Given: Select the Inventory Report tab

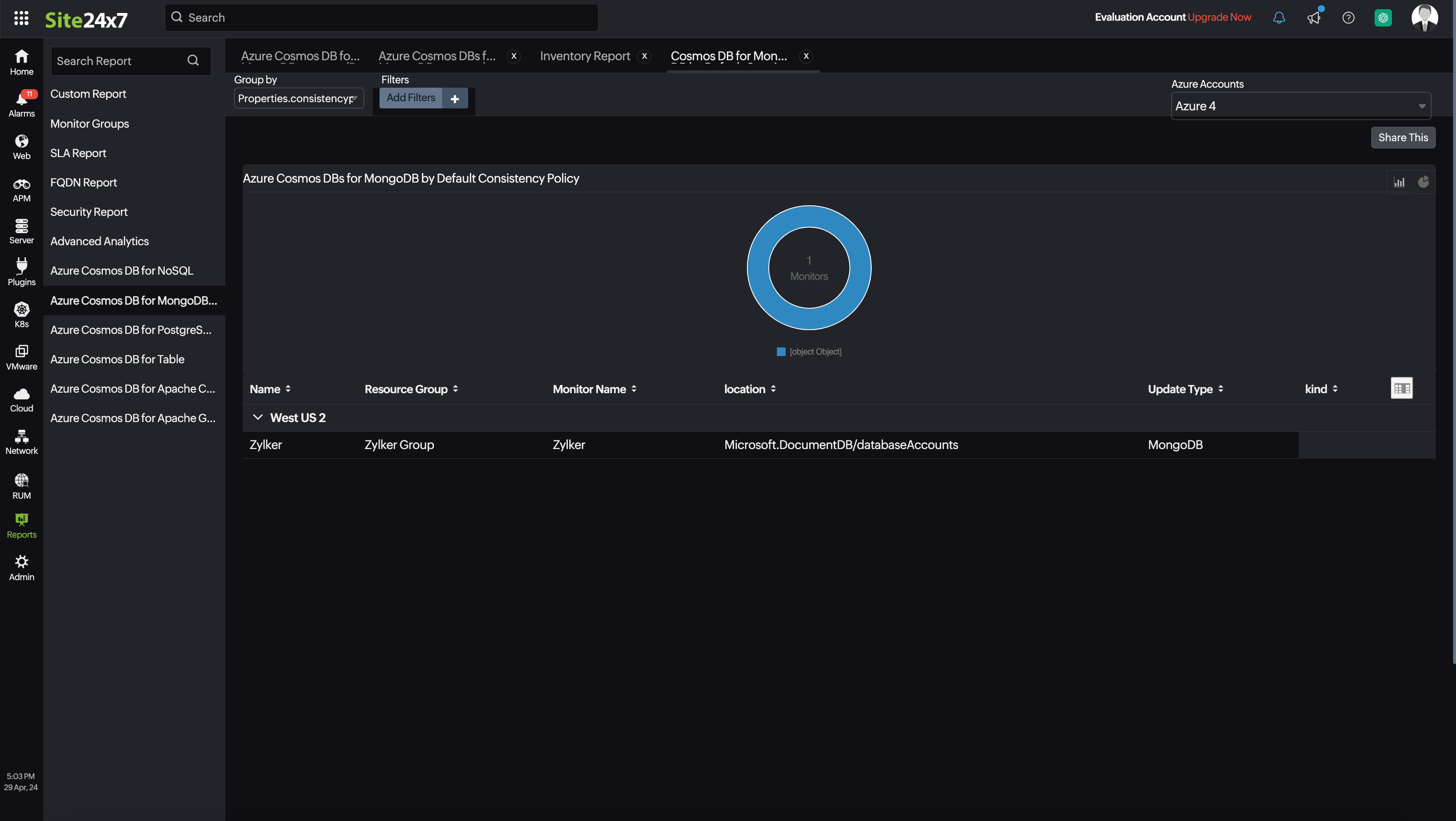Looking at the screenshot, I should tap(585, 54).
